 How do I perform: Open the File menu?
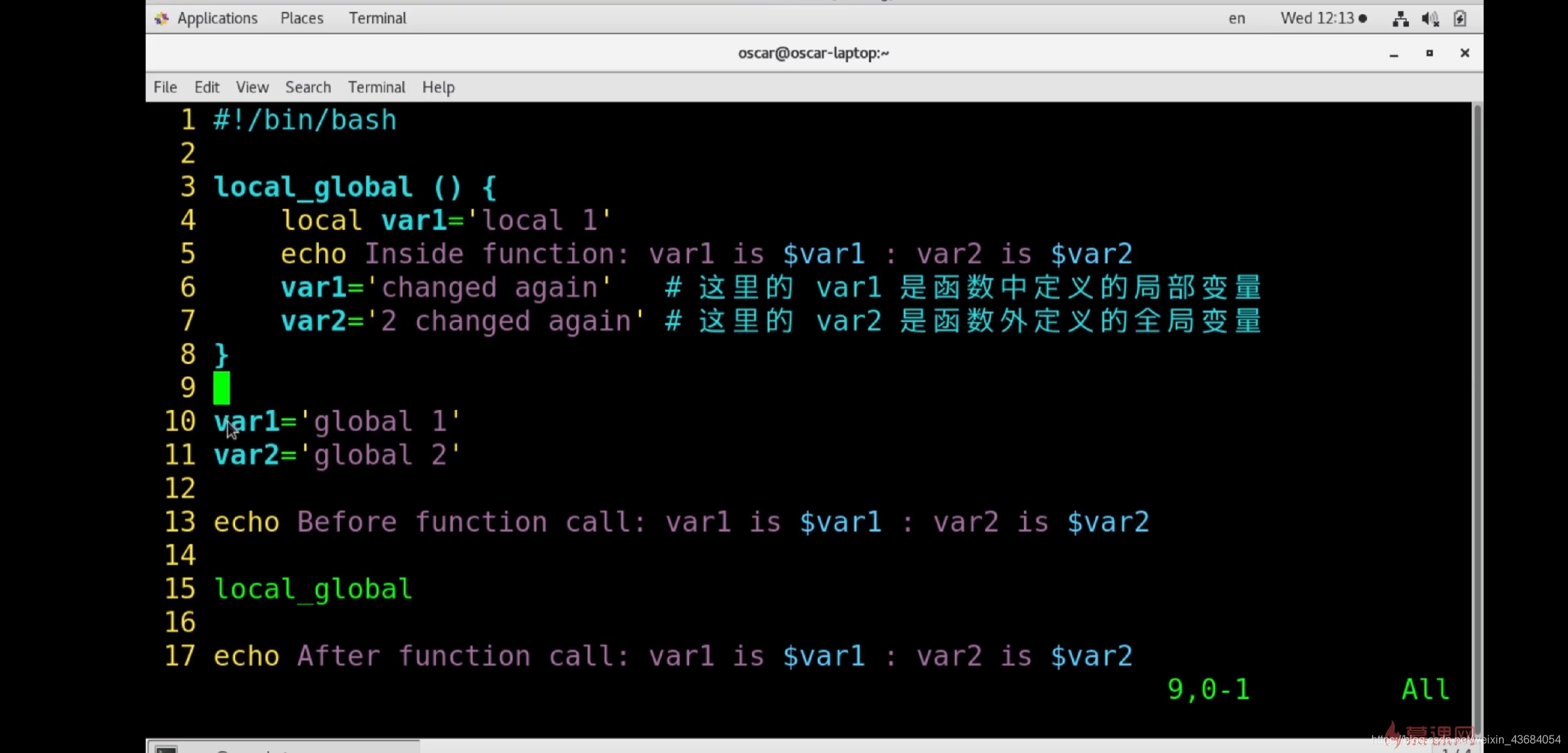[x=165, y=87]
